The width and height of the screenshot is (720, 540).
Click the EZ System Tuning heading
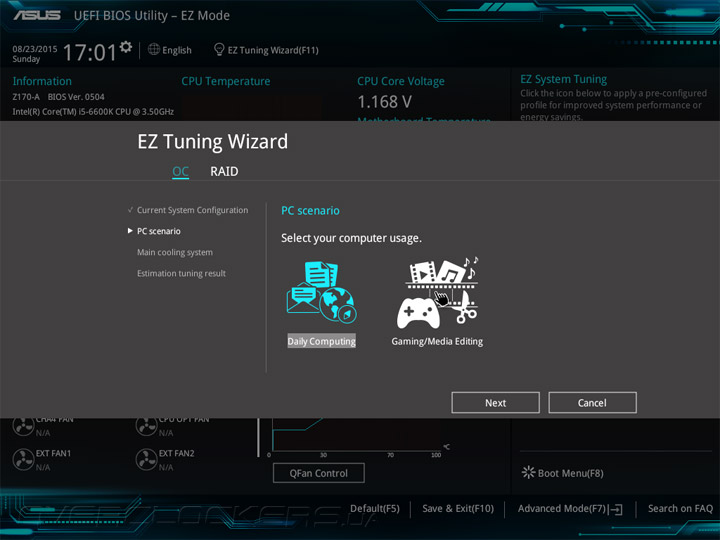563,79
